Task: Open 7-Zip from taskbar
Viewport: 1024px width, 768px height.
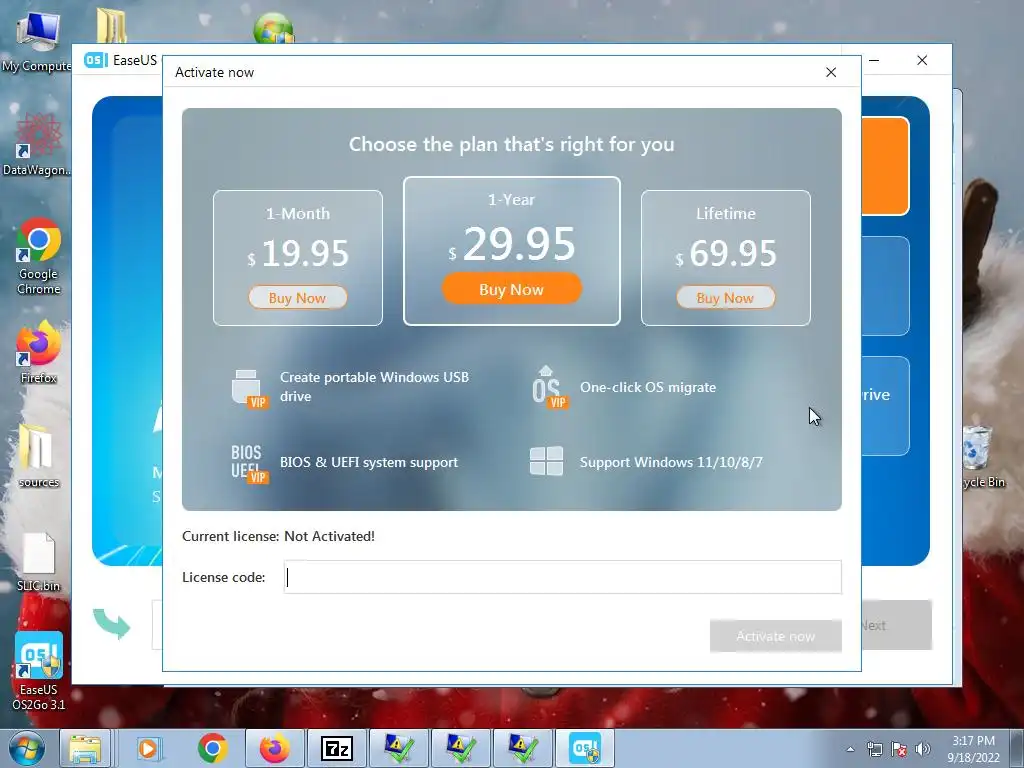Action: (336, 748)
